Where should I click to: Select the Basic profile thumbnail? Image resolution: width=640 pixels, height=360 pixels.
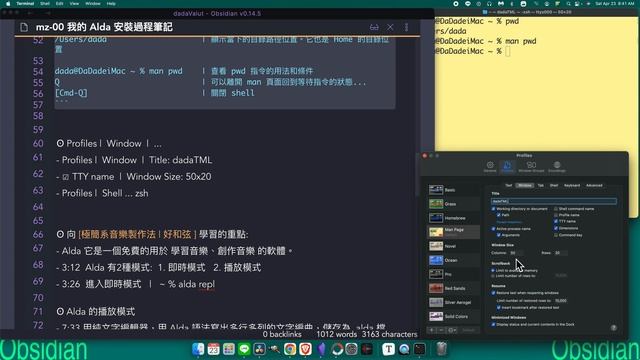coord(436,190)
